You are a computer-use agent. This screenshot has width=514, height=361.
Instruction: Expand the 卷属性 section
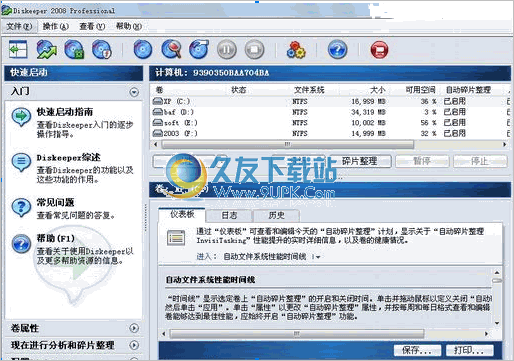pyautogui.click(x=134, y=328)
